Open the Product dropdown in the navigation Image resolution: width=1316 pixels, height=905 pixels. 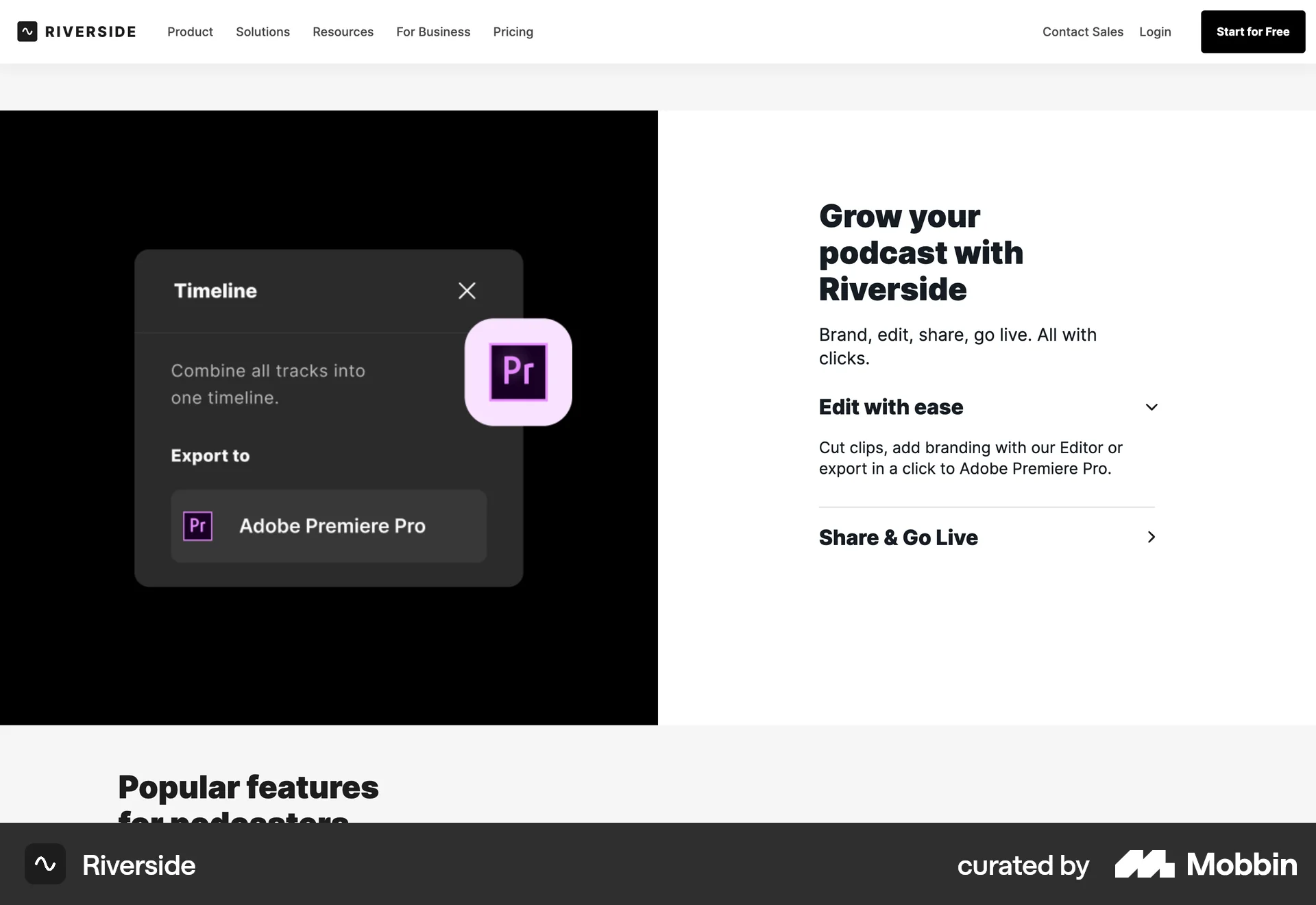190,32
